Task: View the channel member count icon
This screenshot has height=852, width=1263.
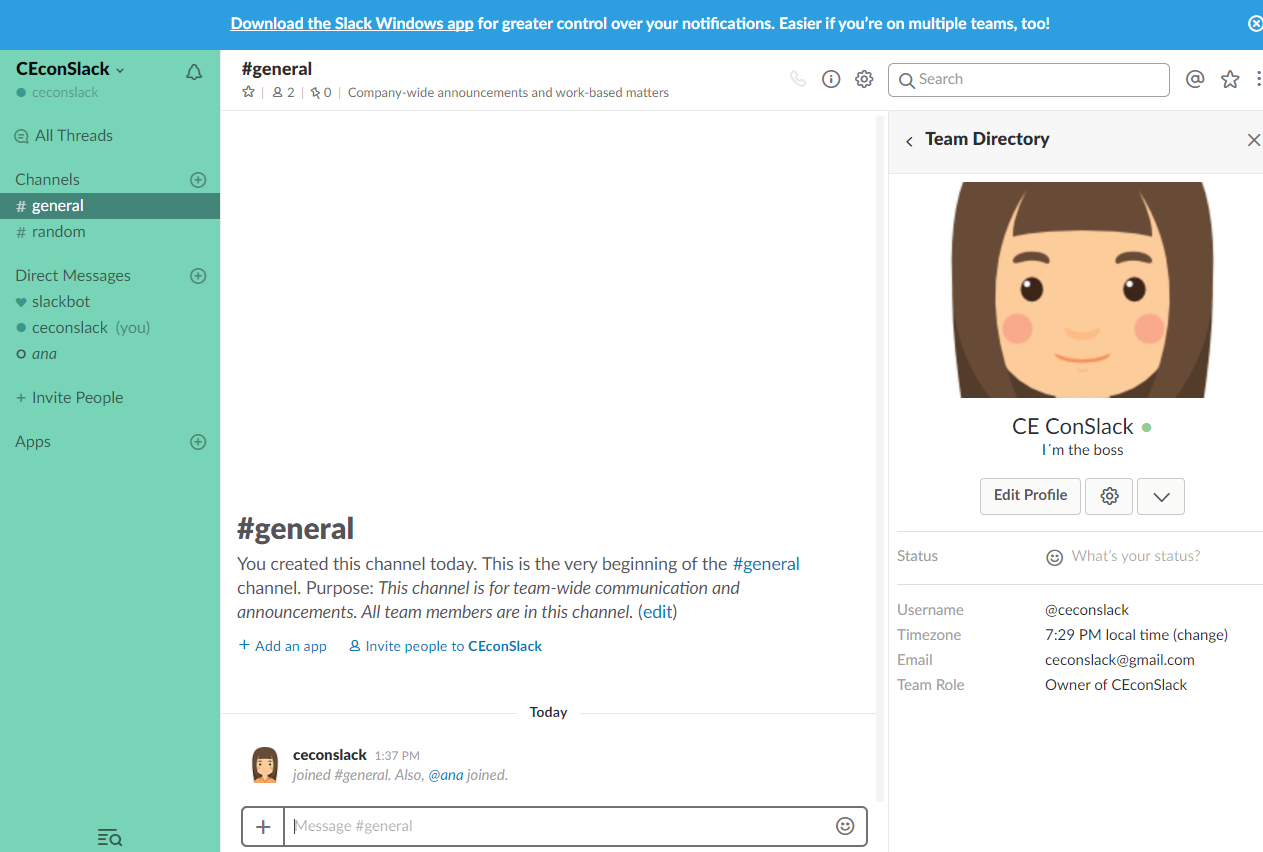Action: (283, 92)
